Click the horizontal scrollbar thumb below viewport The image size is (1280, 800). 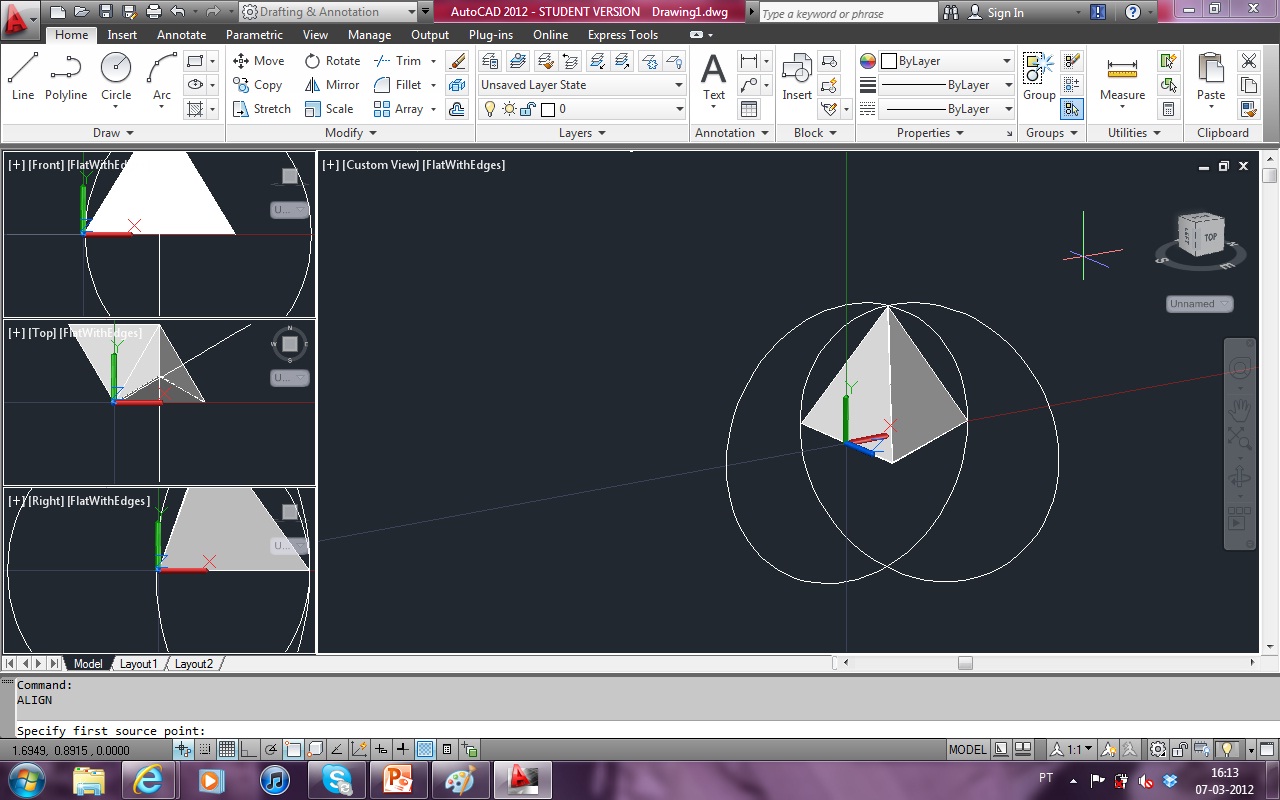pos(965,663)
